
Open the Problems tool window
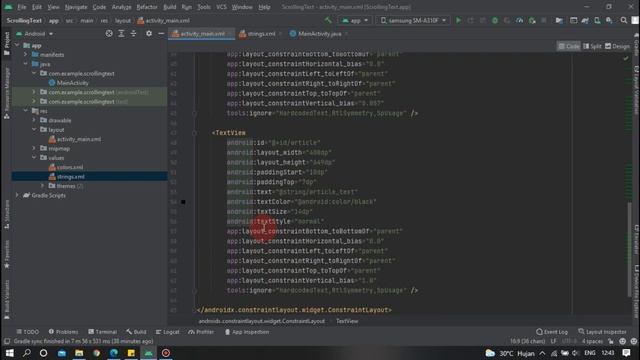coord(63,332)
